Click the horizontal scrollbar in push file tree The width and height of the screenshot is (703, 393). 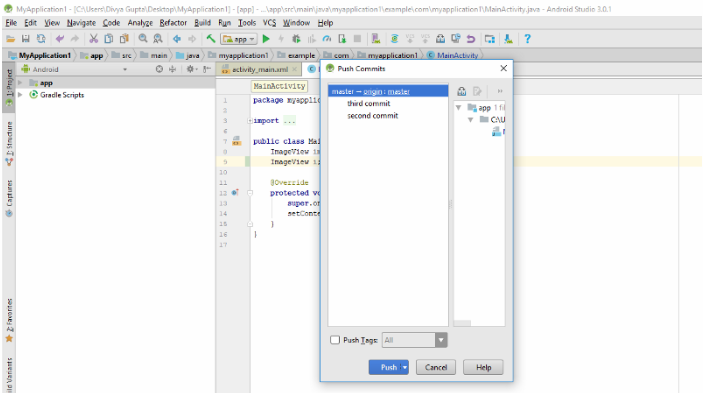click(462, 323)
